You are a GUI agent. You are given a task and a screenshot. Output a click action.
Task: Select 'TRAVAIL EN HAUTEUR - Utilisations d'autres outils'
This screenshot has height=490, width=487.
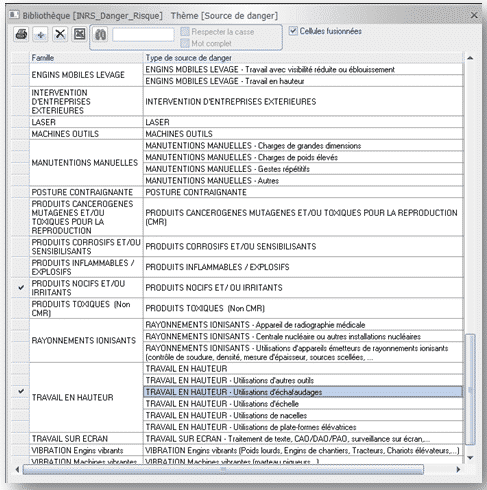(303, 380)
